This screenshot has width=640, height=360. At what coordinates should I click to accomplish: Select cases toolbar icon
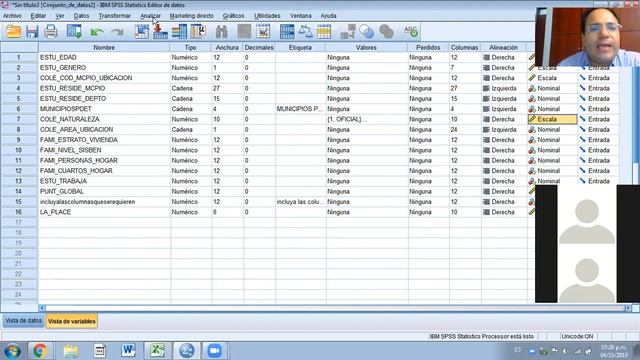(x=324, y=31)
